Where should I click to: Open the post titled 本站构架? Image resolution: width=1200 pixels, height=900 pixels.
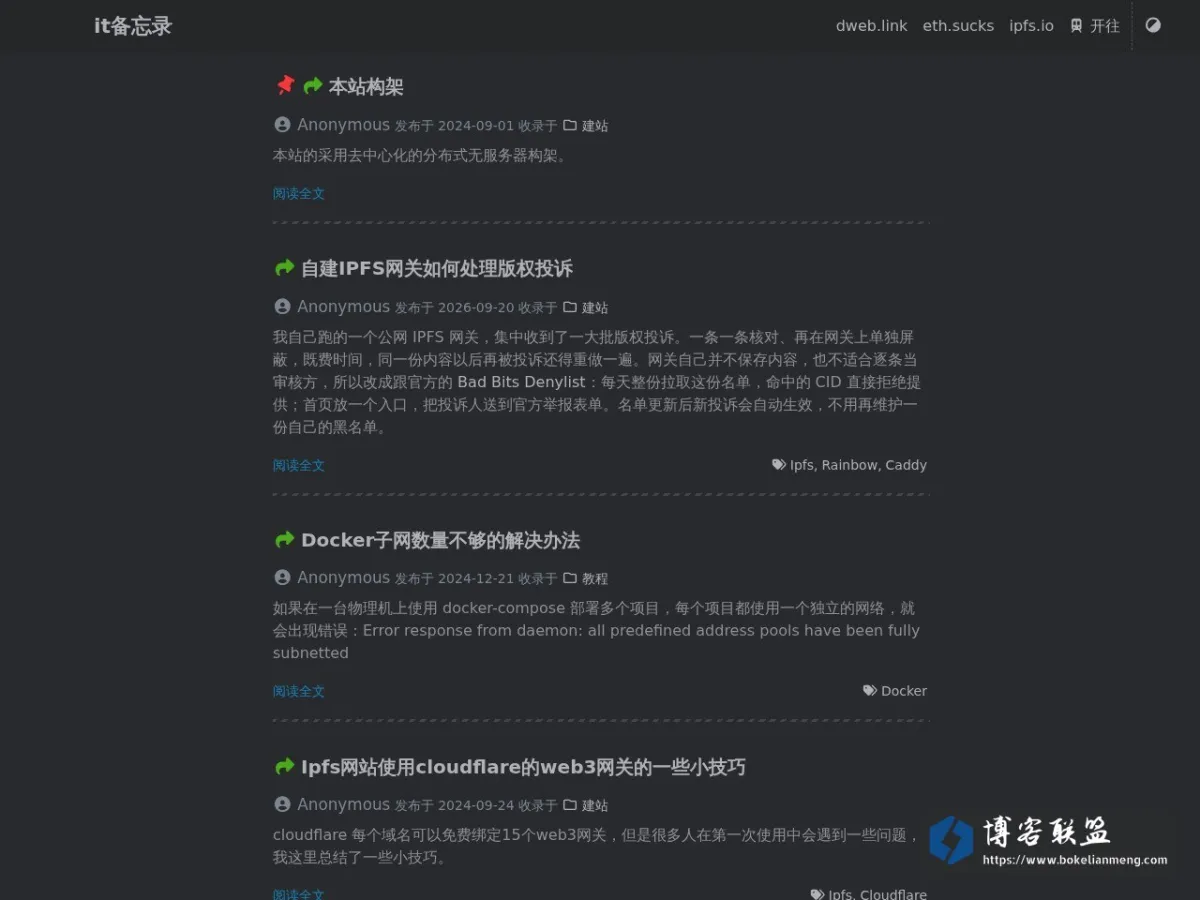tap(366, 87)
